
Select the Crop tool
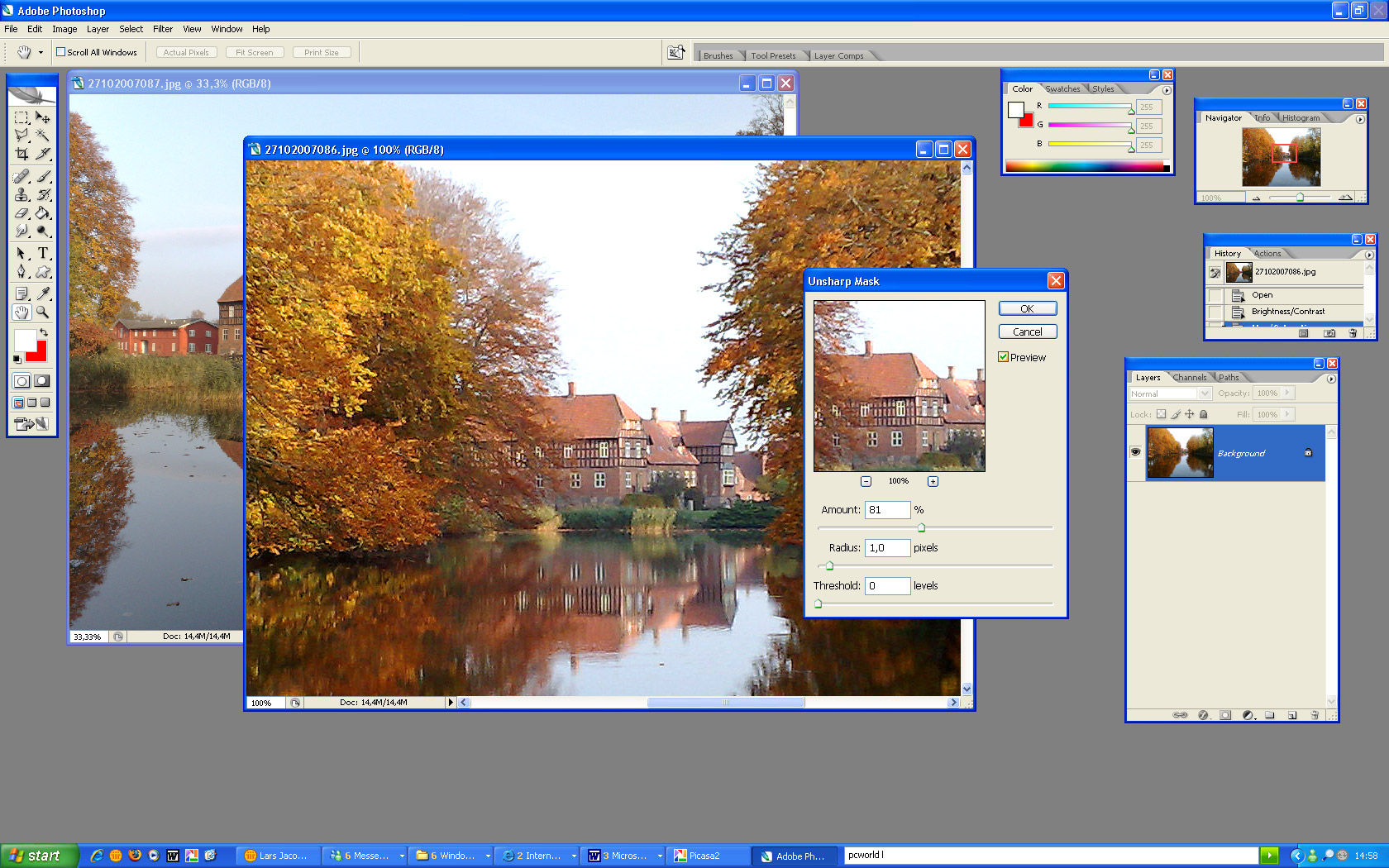(x=22, y=154)
